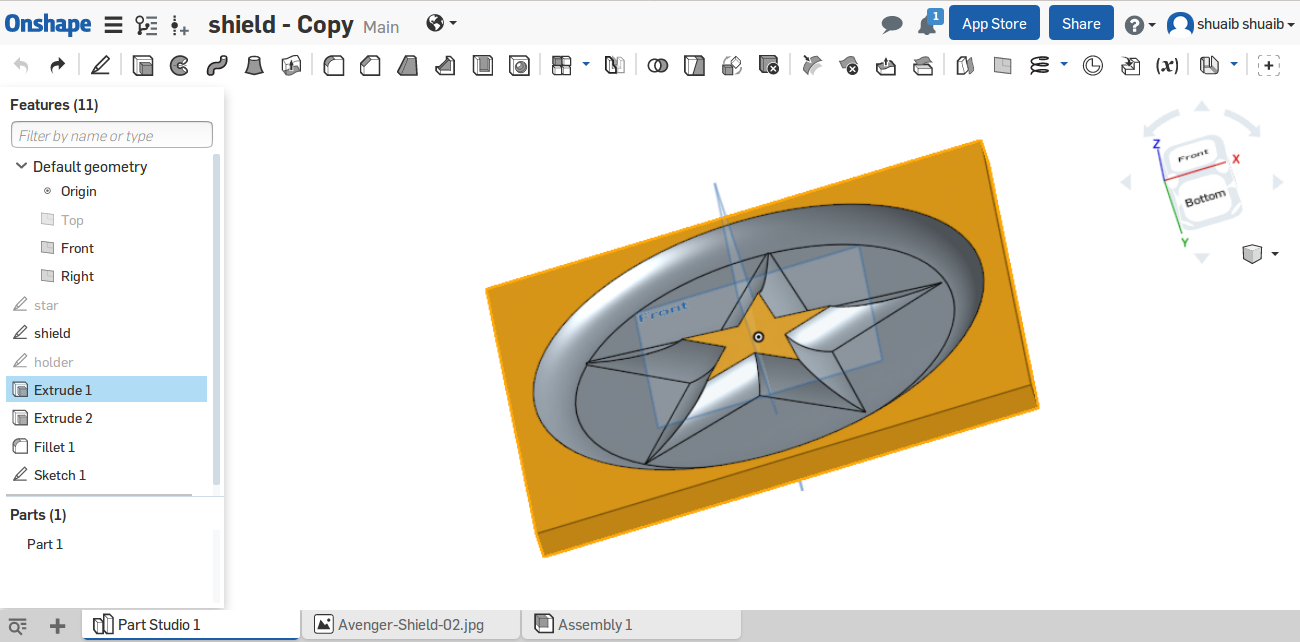
Task: Click the Undo arrow in the toolbar
Action: coord(21,66)
